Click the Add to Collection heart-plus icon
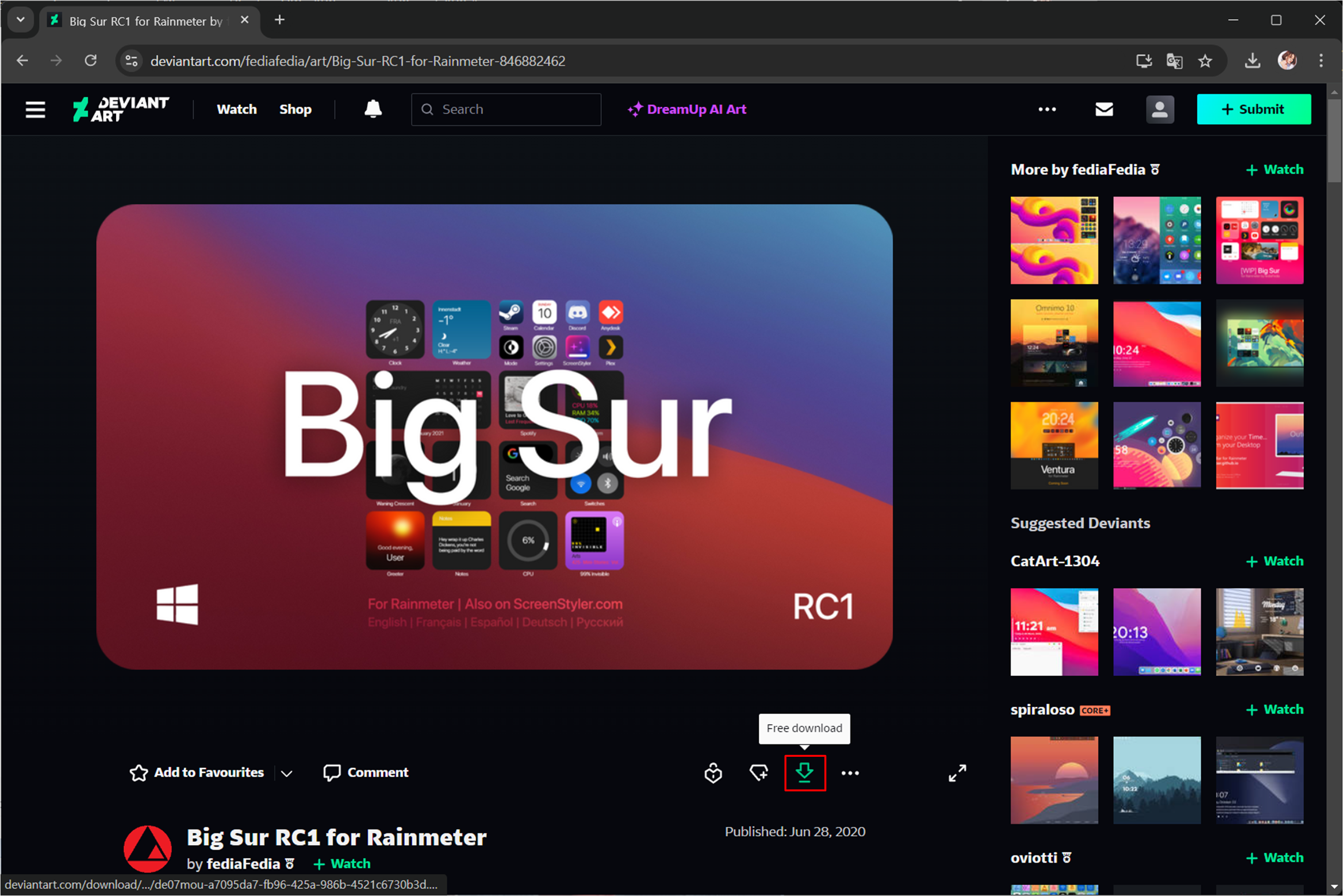Image resolution: width=1343 pixels, height=896 pixels. click(759, 772)
